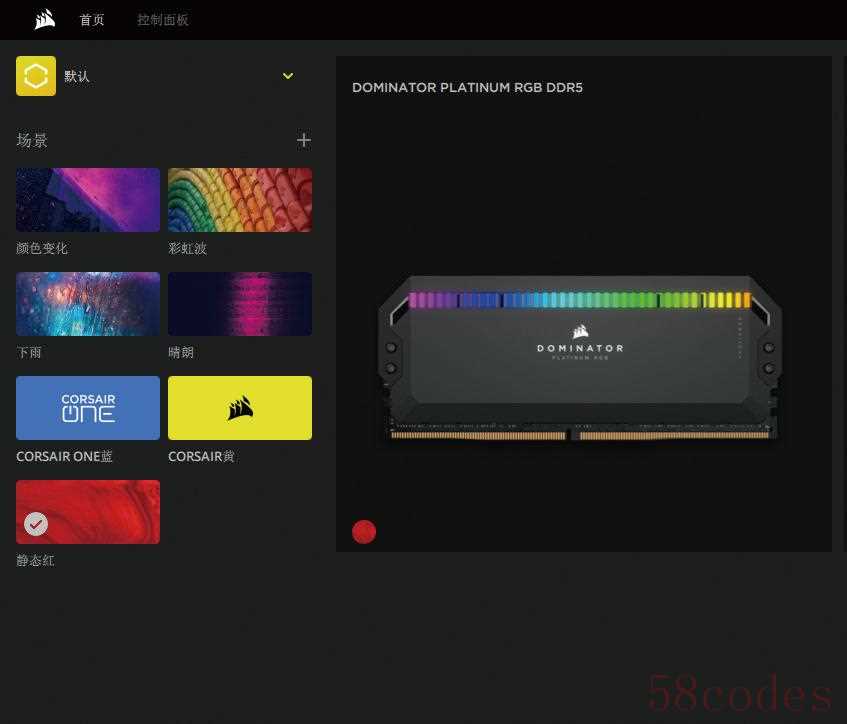Click the red color dot in device panel
Image resolution: width=847 pixels, height=724 pixels.
pos(364,532)
